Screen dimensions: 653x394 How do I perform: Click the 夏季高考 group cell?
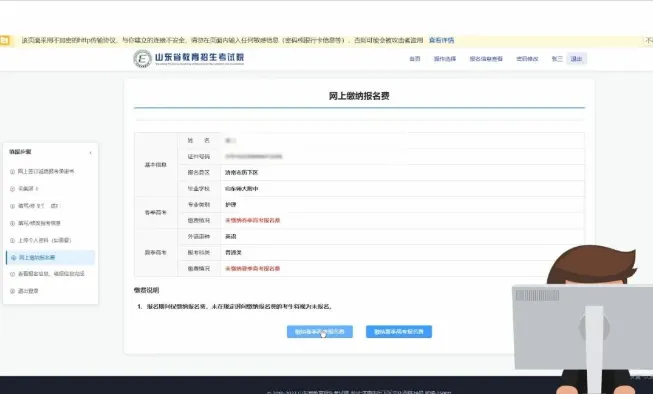pos(156,252)
